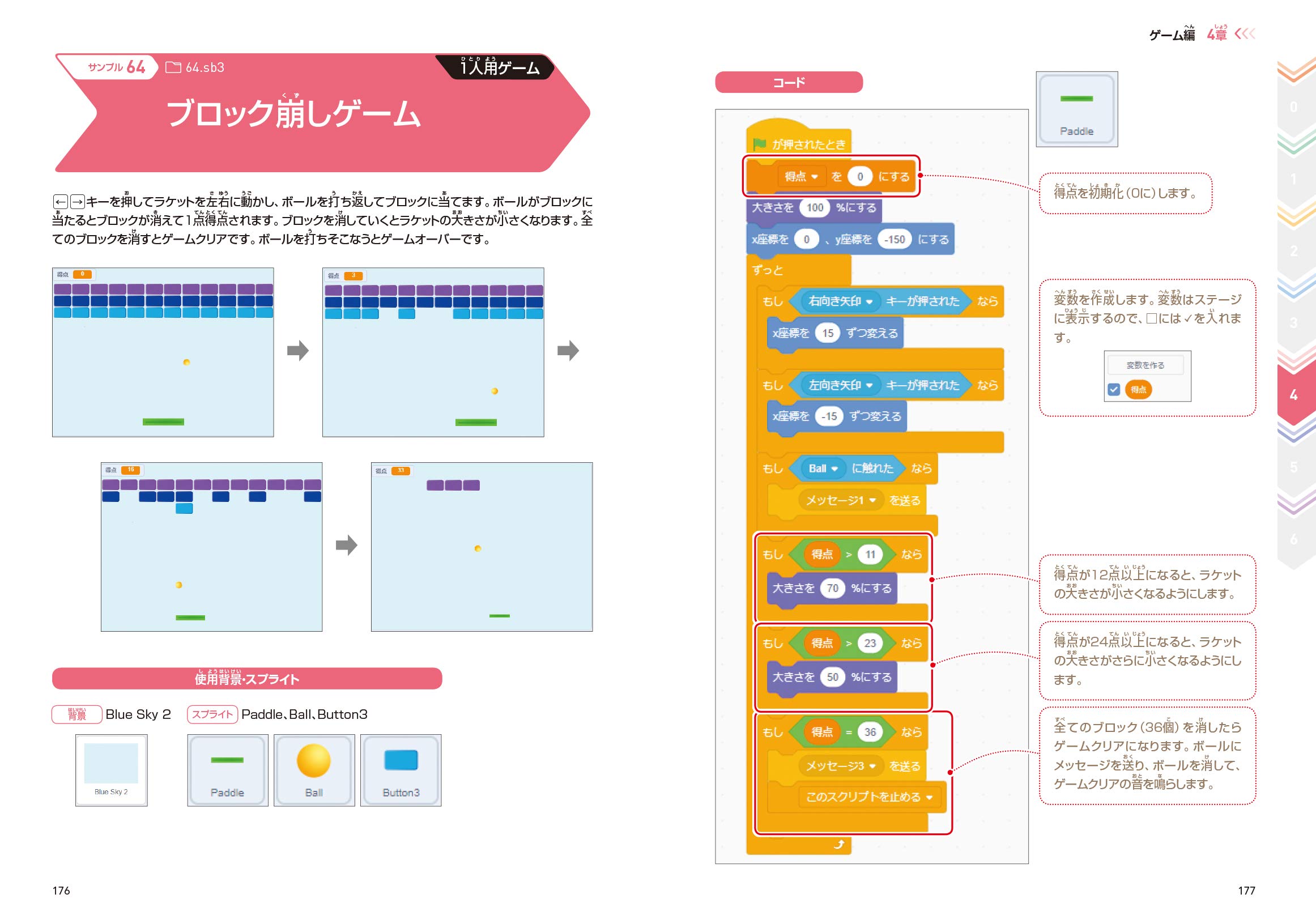Click the コード header label
This screenshot has width=1316, height=924.
click(x=789, y=83)
